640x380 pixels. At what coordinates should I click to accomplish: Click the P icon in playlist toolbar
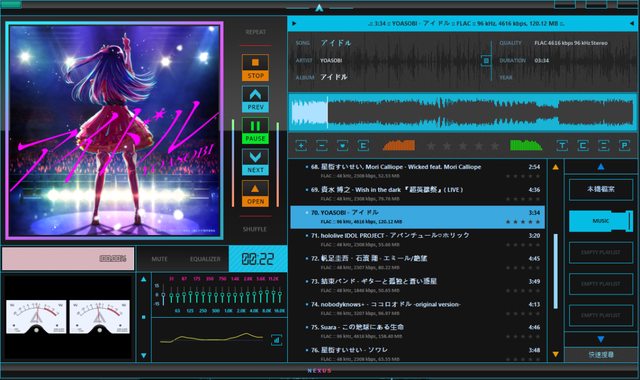(x=624, y=145)
